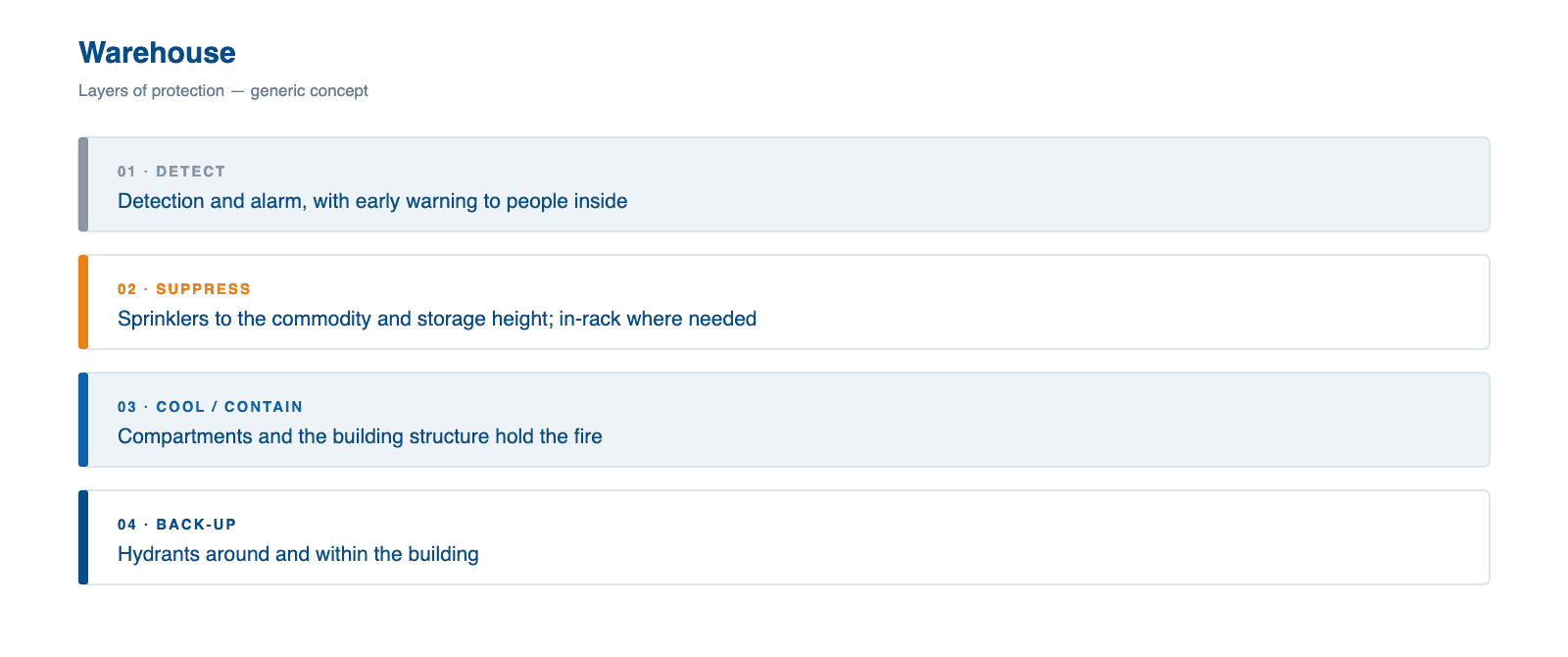Click the generic concept subtitle phrase

click(x=310, y=90)
